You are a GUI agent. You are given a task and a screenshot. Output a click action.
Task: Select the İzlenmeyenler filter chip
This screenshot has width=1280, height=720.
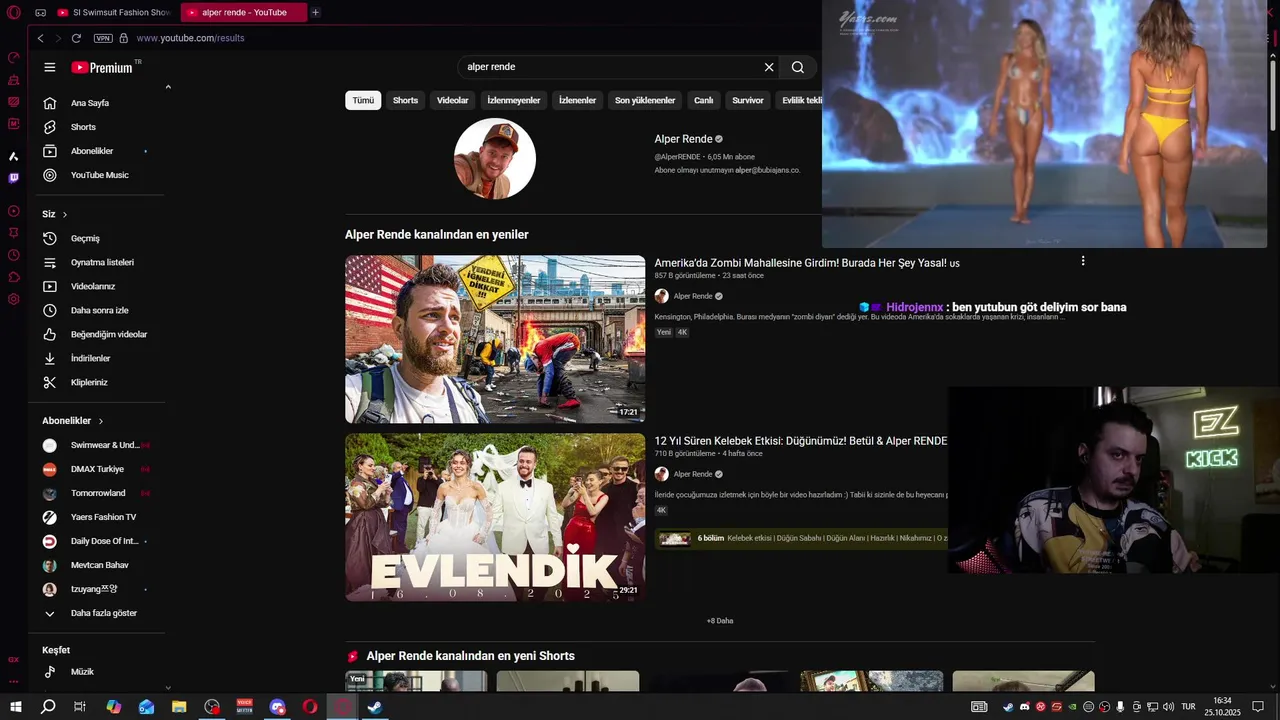(514, 100)
